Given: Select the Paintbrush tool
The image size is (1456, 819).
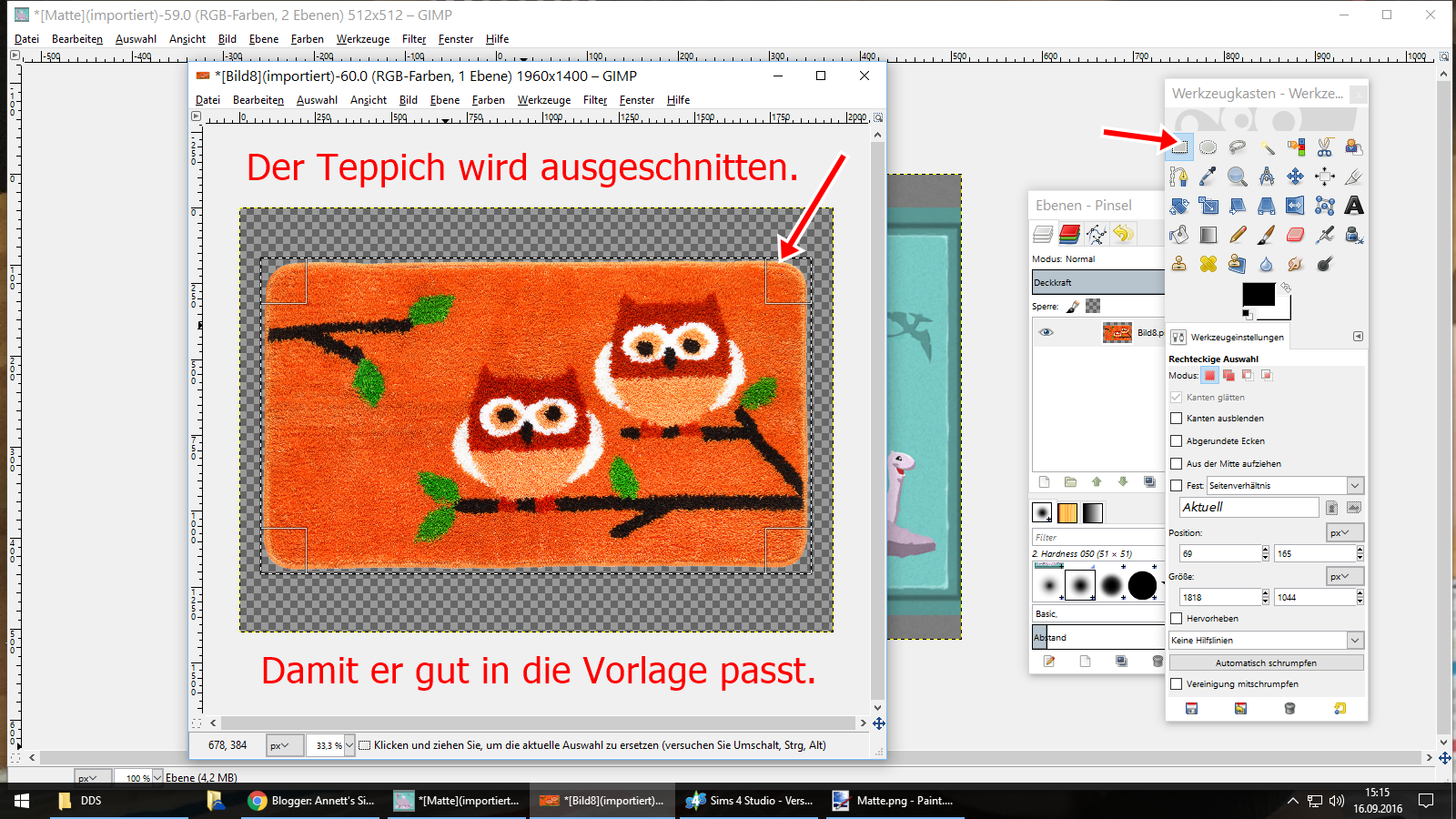Looking at the screenshot, I should click(1267, 235).
